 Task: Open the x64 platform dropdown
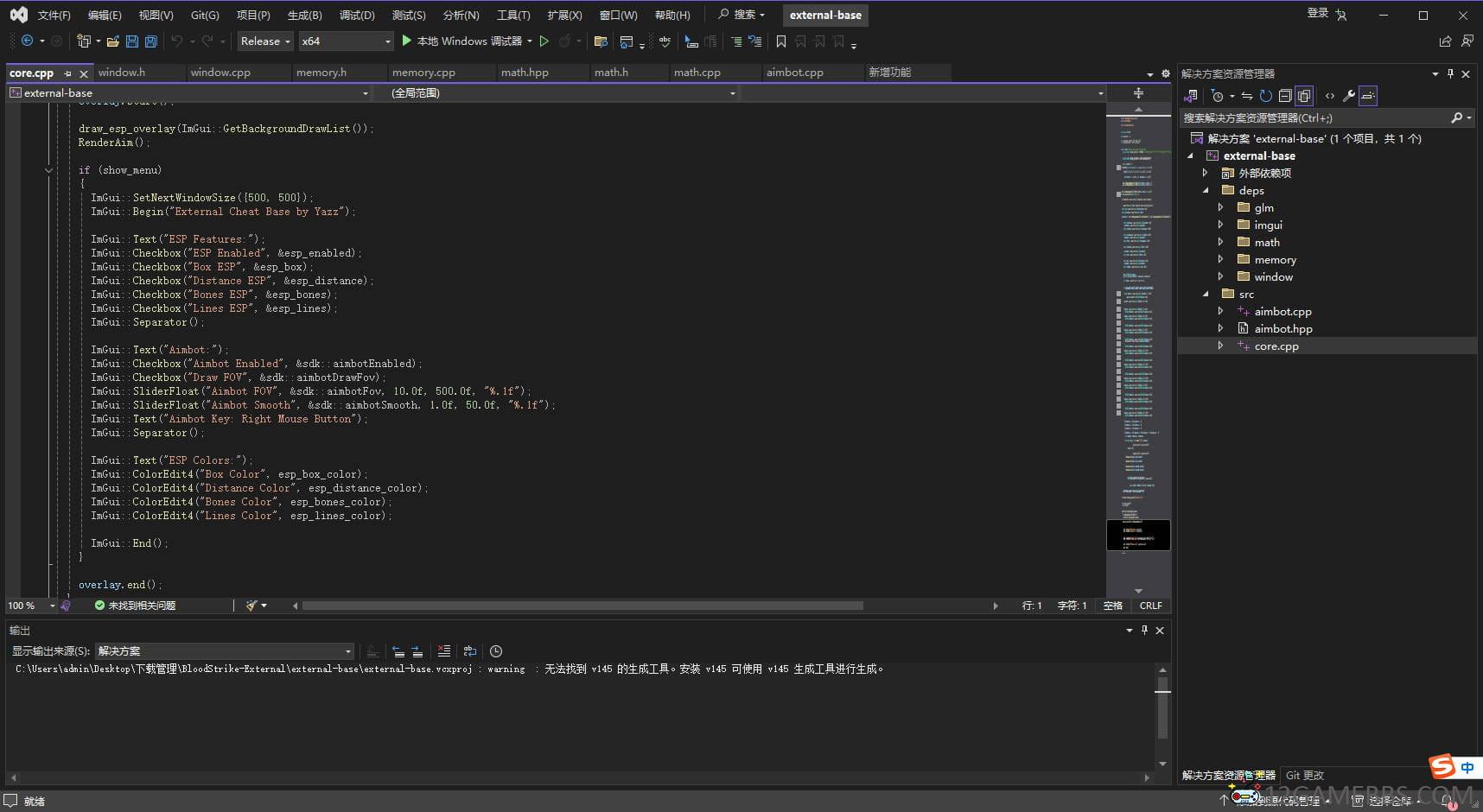click(x=346, y=41)
